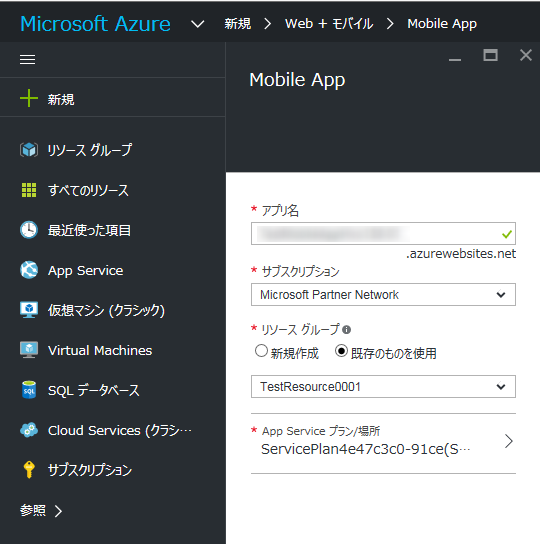Select the 既存のものを使用 radio button
Image resolution: width=540 pixels, height=544 pixels.
341,351
